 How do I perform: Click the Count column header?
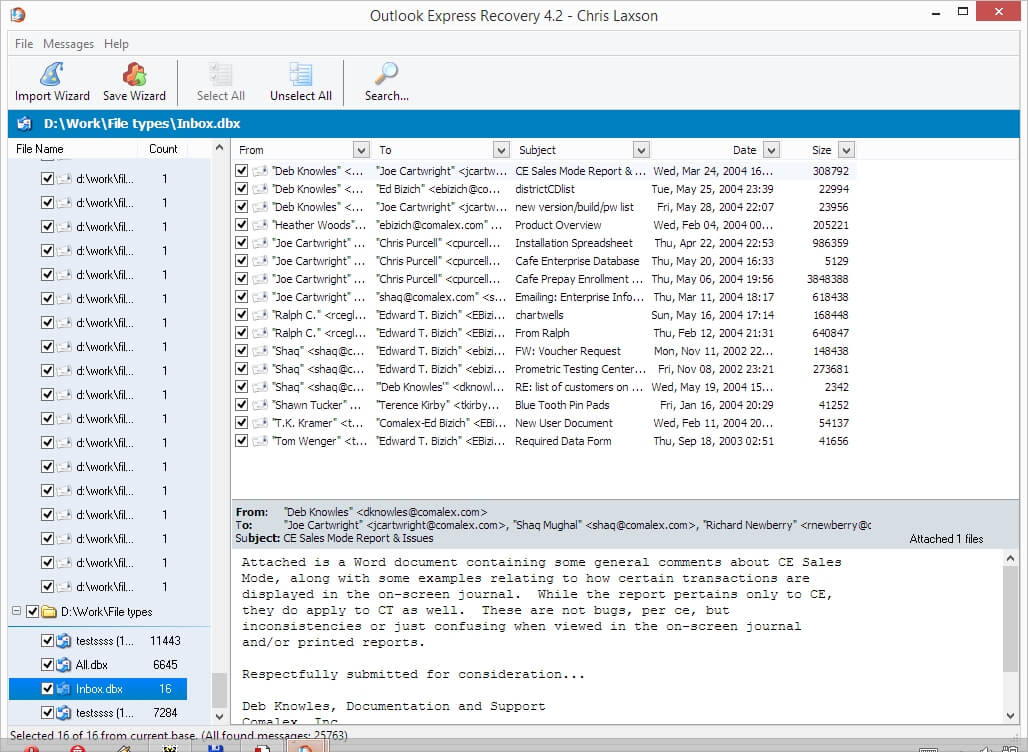(x=163, y=149)
